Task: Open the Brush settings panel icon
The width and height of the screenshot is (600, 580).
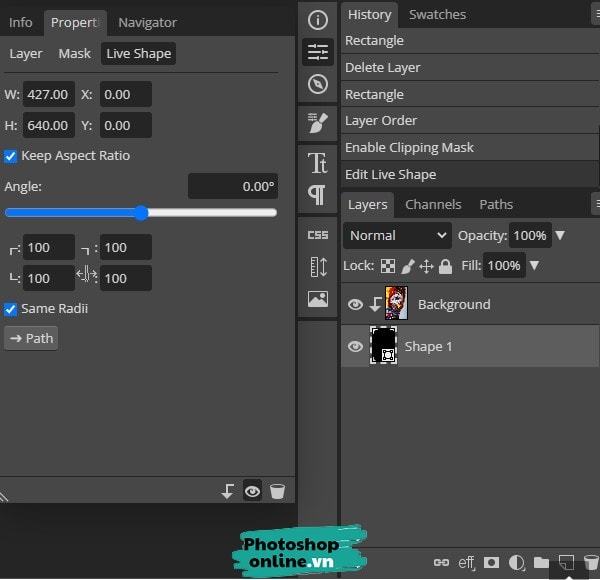Action: pos(317,123)
